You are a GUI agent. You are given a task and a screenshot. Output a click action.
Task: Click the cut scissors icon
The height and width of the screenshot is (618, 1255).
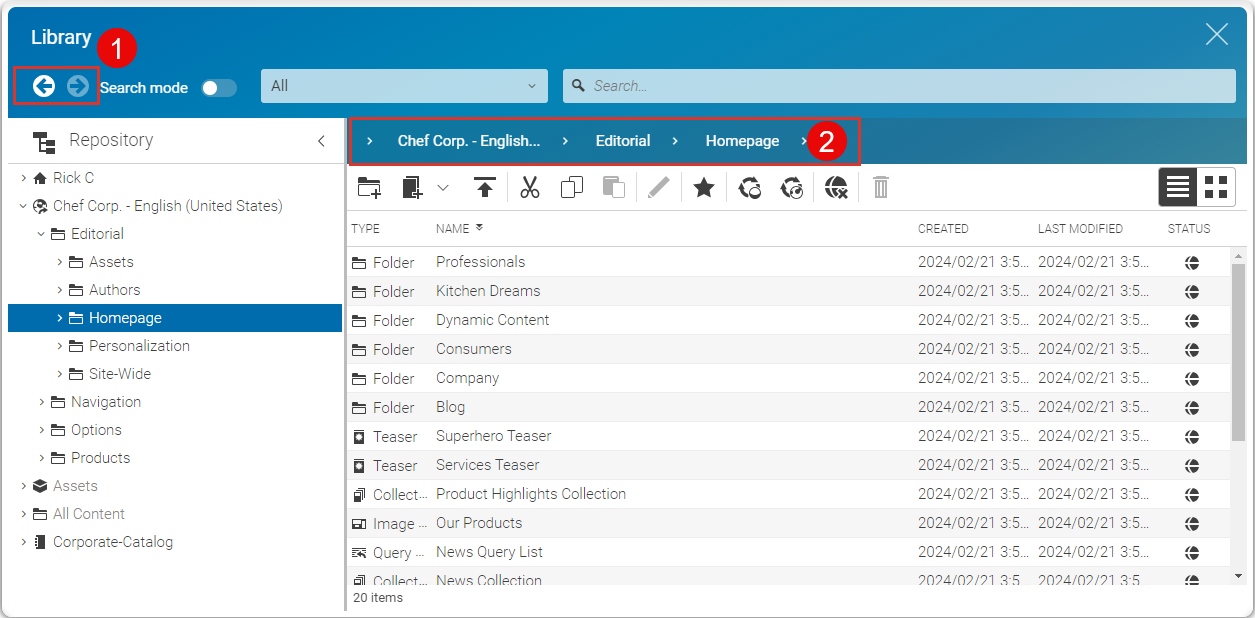(530, 187)
